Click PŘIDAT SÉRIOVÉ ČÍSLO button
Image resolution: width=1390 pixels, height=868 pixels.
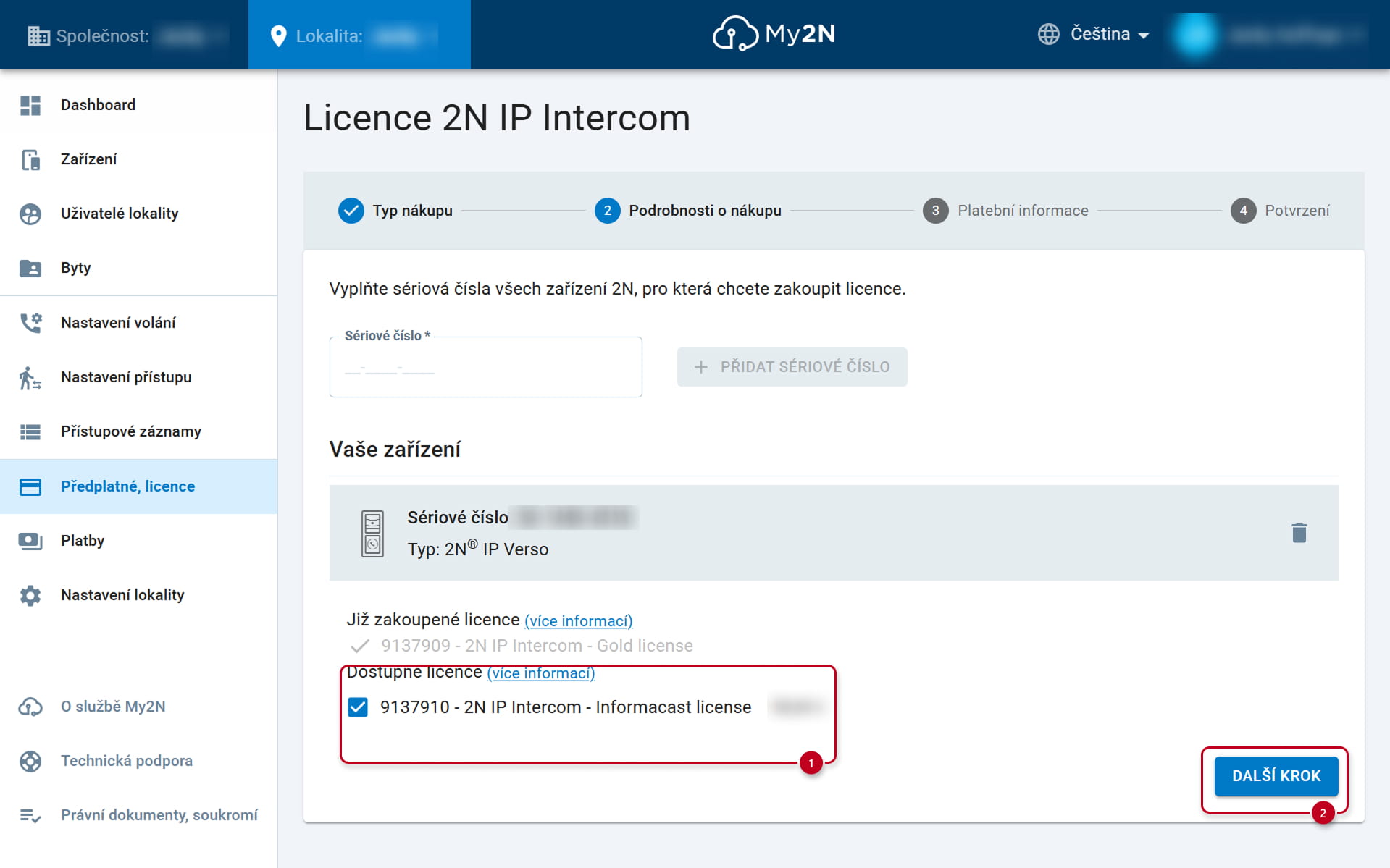[792, 367]
